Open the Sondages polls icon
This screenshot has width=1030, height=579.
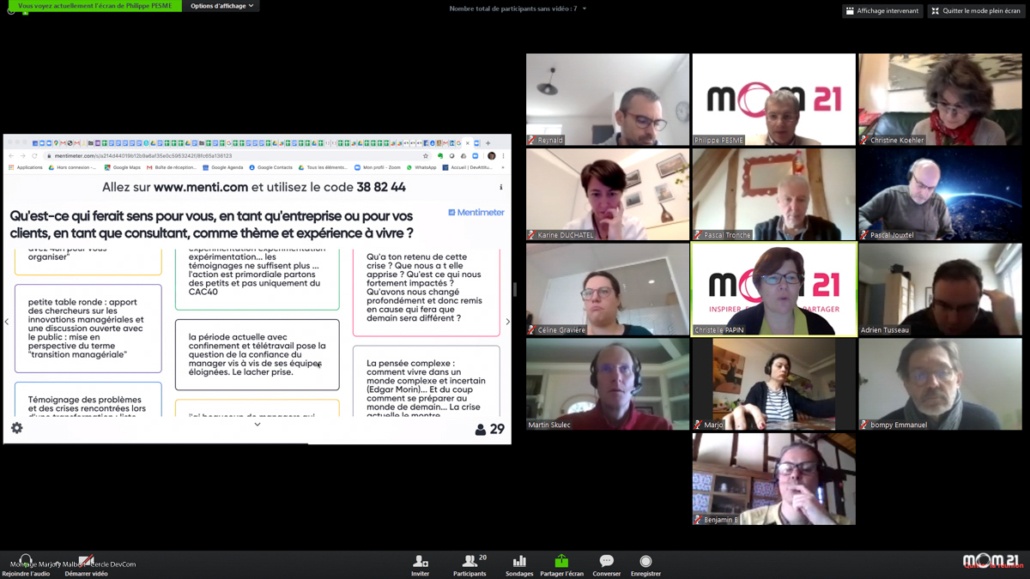(519, 561)
